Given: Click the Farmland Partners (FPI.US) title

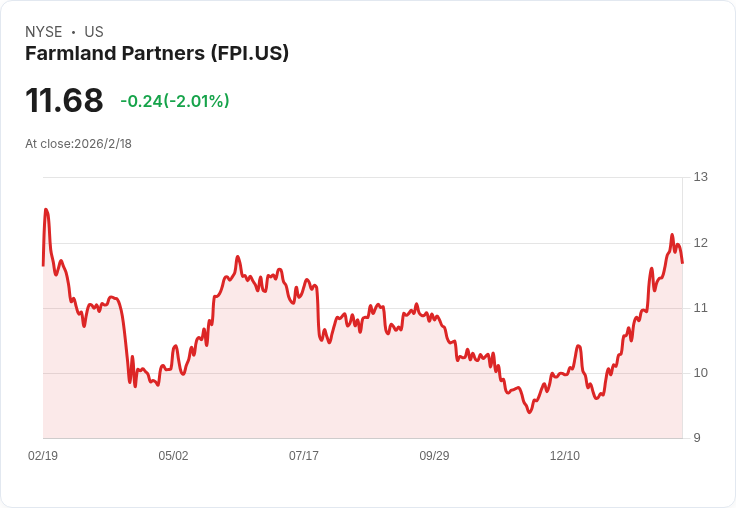Looking at the screenshot, I should (x=157, y=53).
